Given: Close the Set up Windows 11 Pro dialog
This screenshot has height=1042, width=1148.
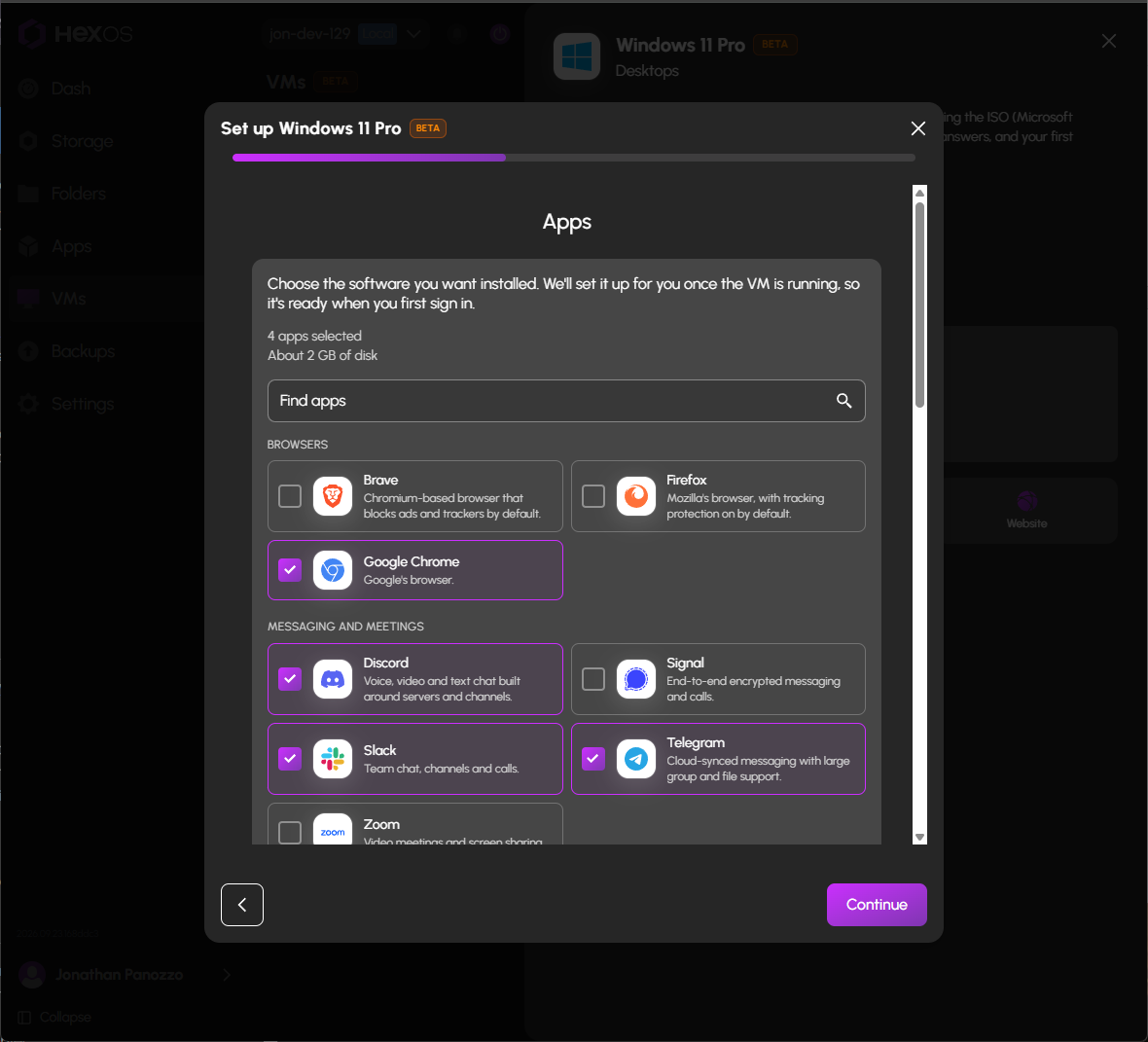Looking at the screenshot, I should pos(917,128).
